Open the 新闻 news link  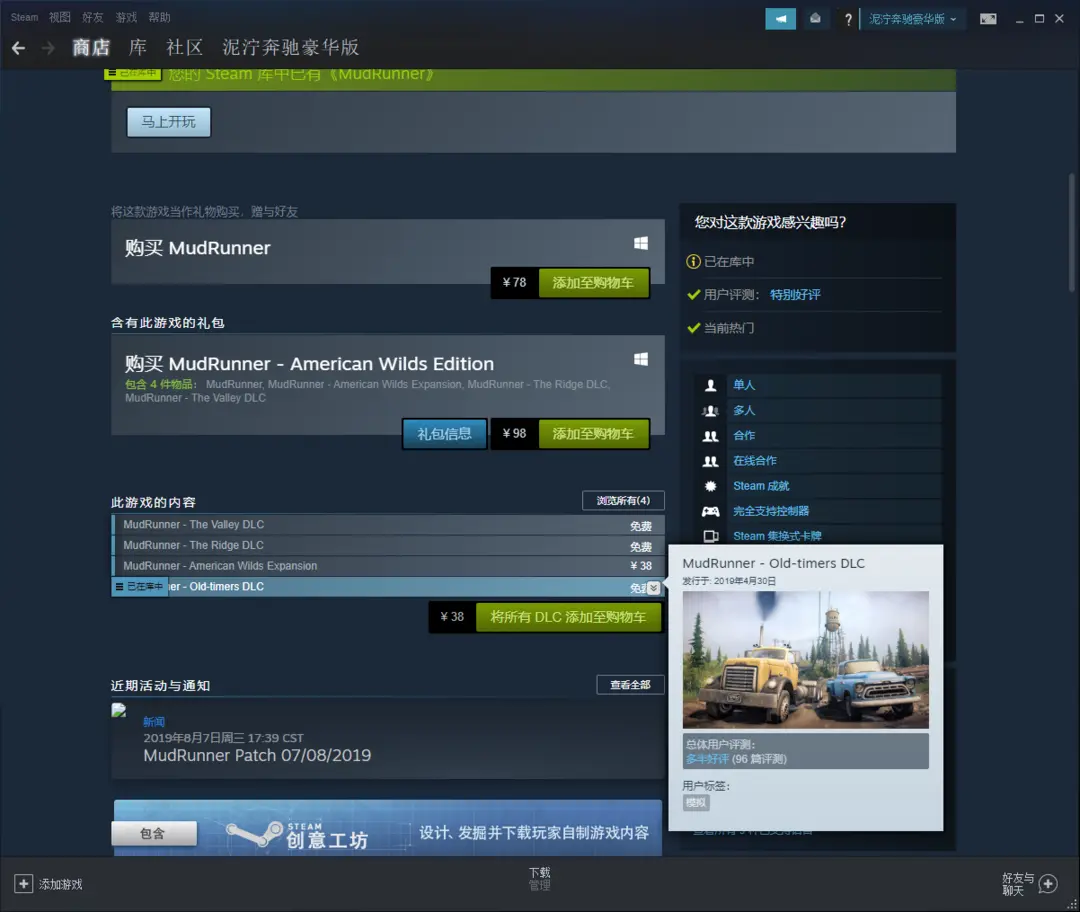(154, 722)
